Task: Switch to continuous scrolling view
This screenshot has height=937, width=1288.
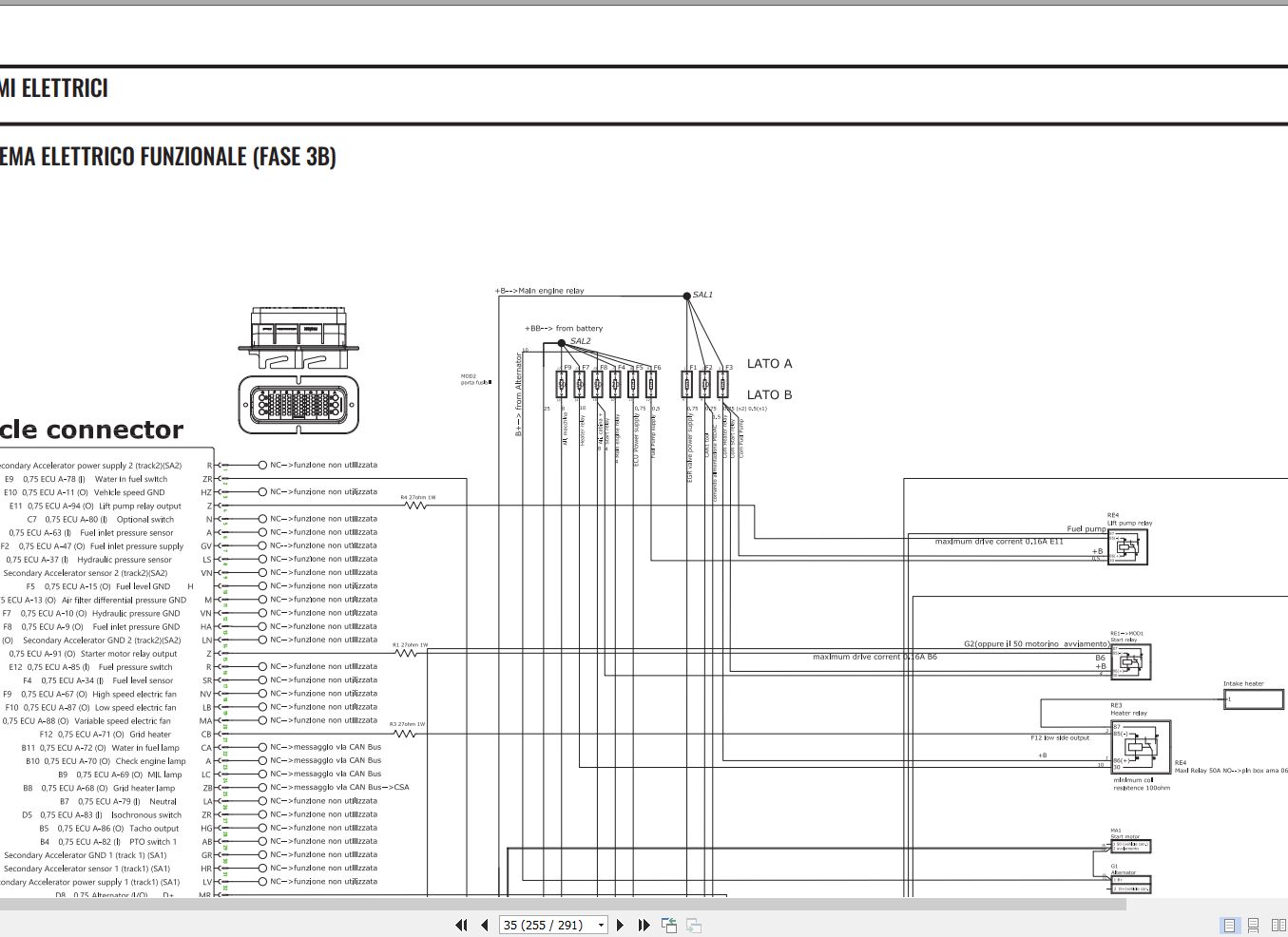Action: pos(1254,925)
